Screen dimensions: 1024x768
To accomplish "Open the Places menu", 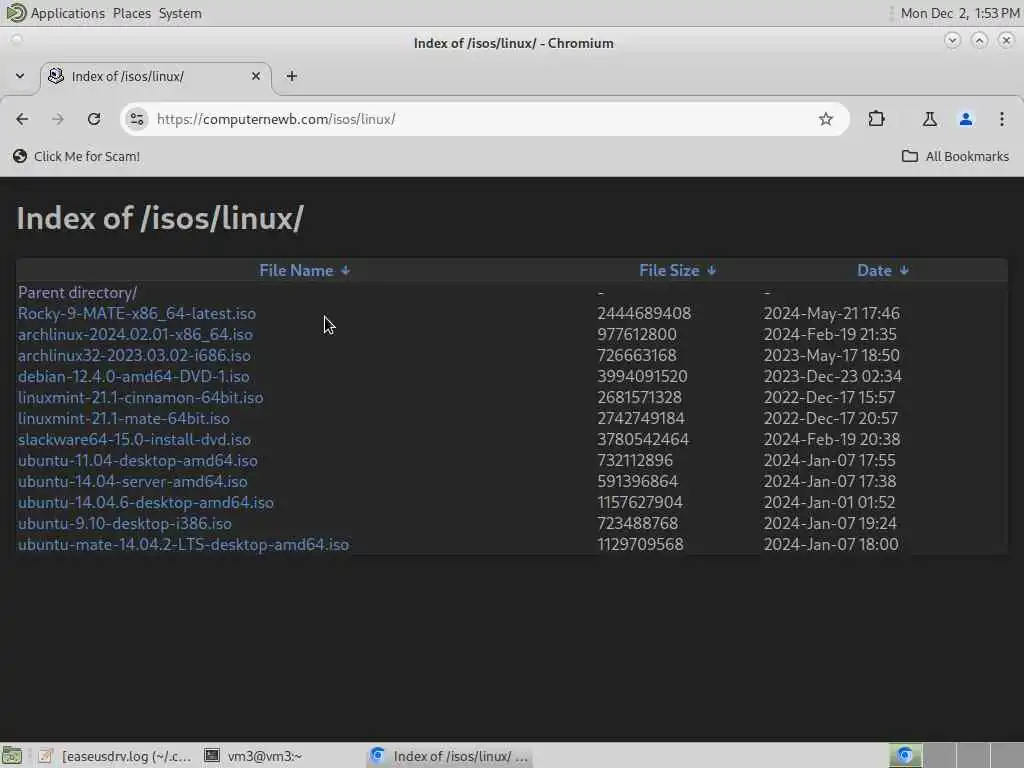I will coord(131,13).
